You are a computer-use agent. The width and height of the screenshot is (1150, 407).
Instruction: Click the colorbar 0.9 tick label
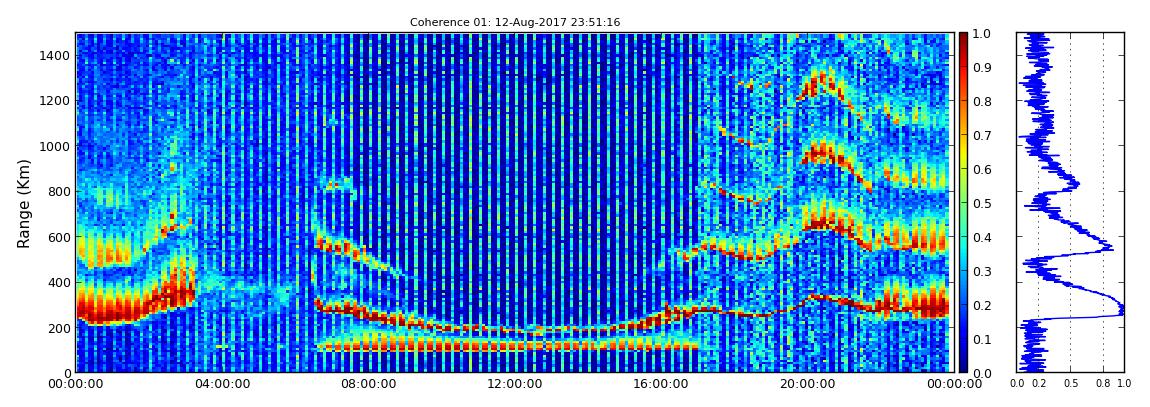982,68
